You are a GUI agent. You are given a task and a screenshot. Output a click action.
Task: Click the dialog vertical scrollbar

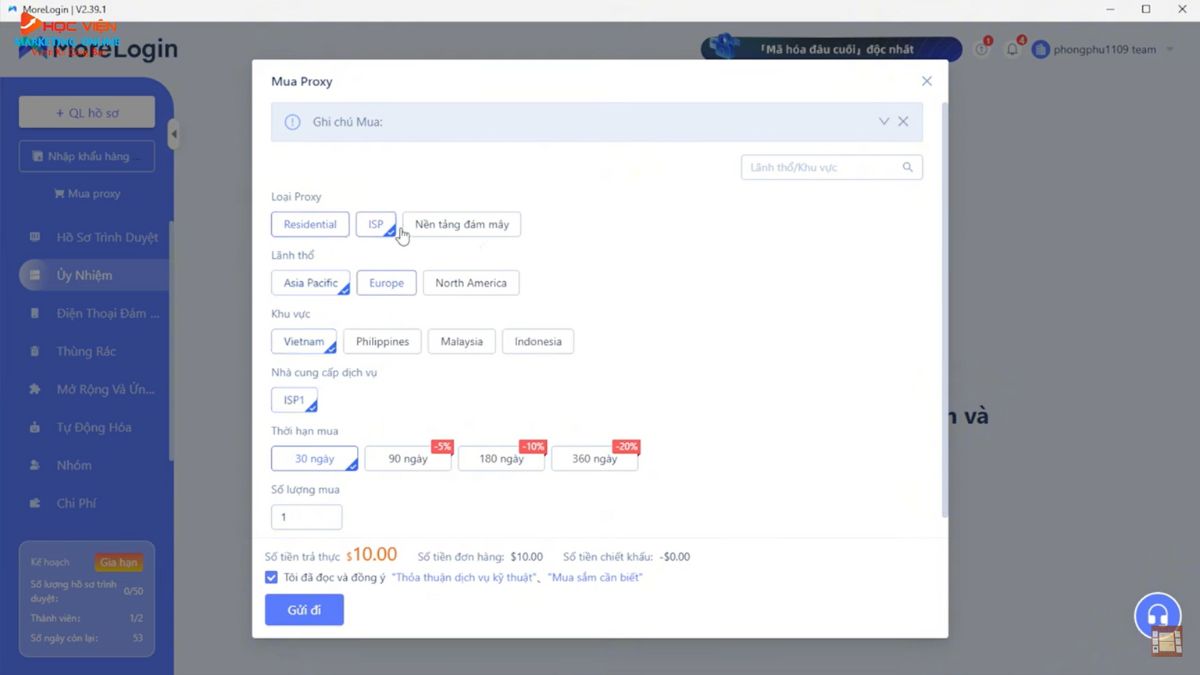944,310
